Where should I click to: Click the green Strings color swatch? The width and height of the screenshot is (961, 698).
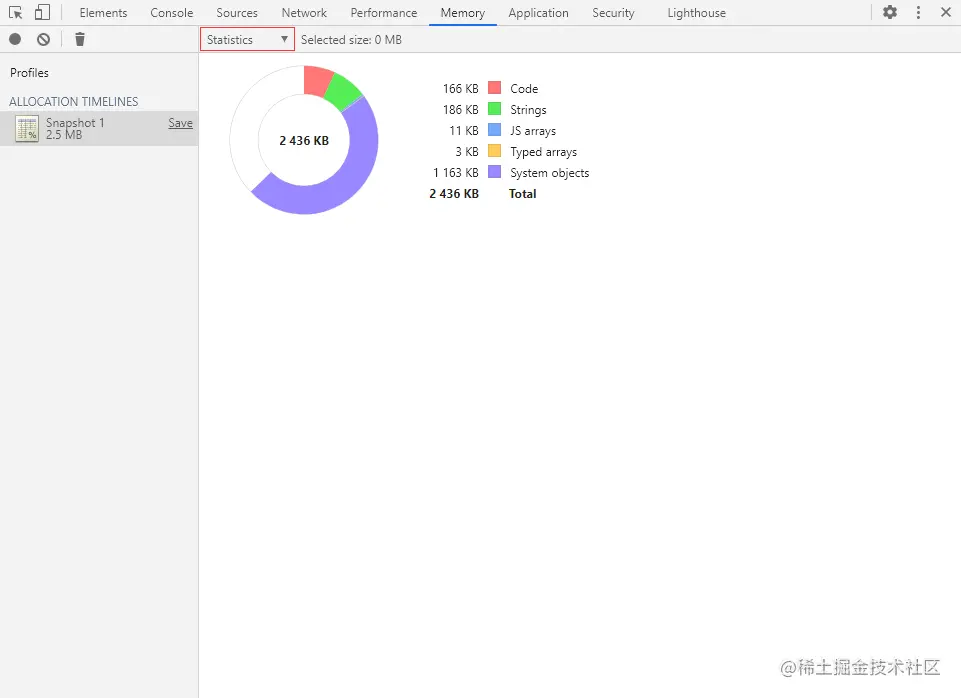[495, 108]
